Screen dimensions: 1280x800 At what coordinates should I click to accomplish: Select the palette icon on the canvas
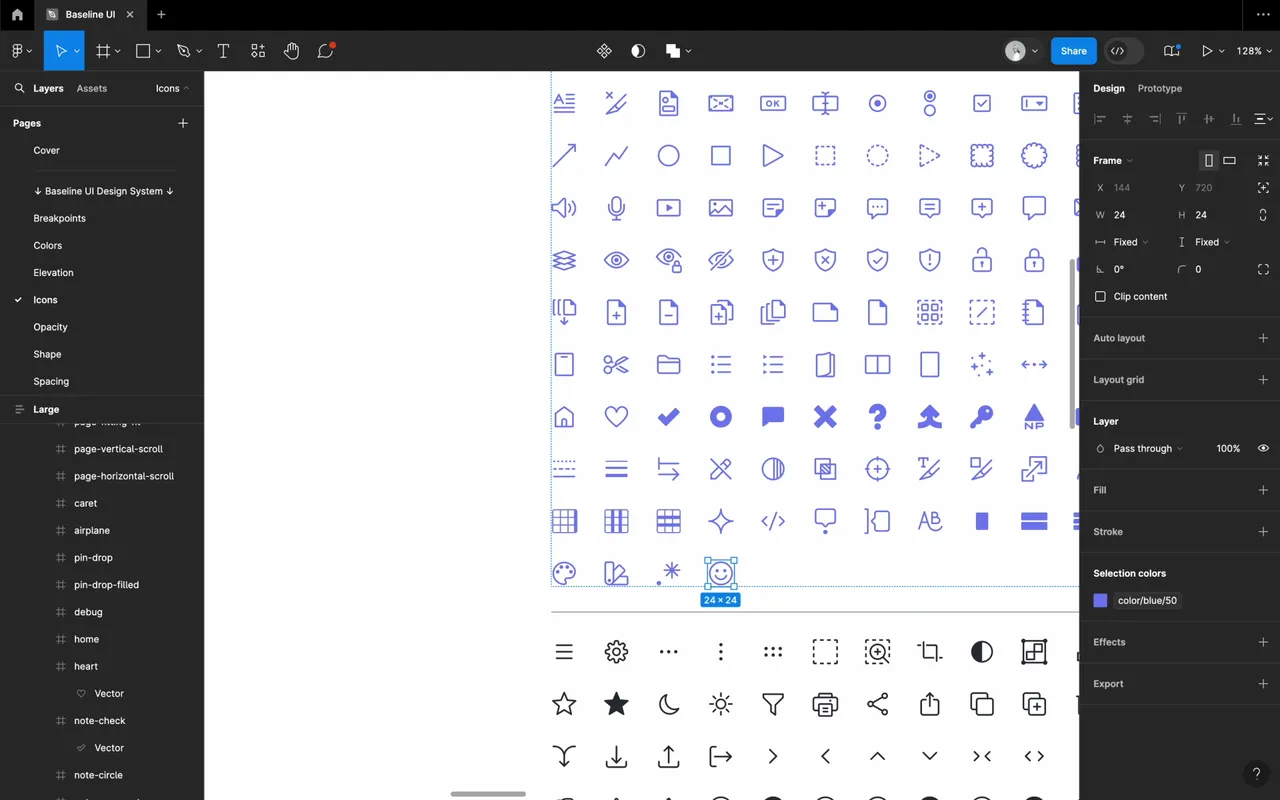[564, 573]
